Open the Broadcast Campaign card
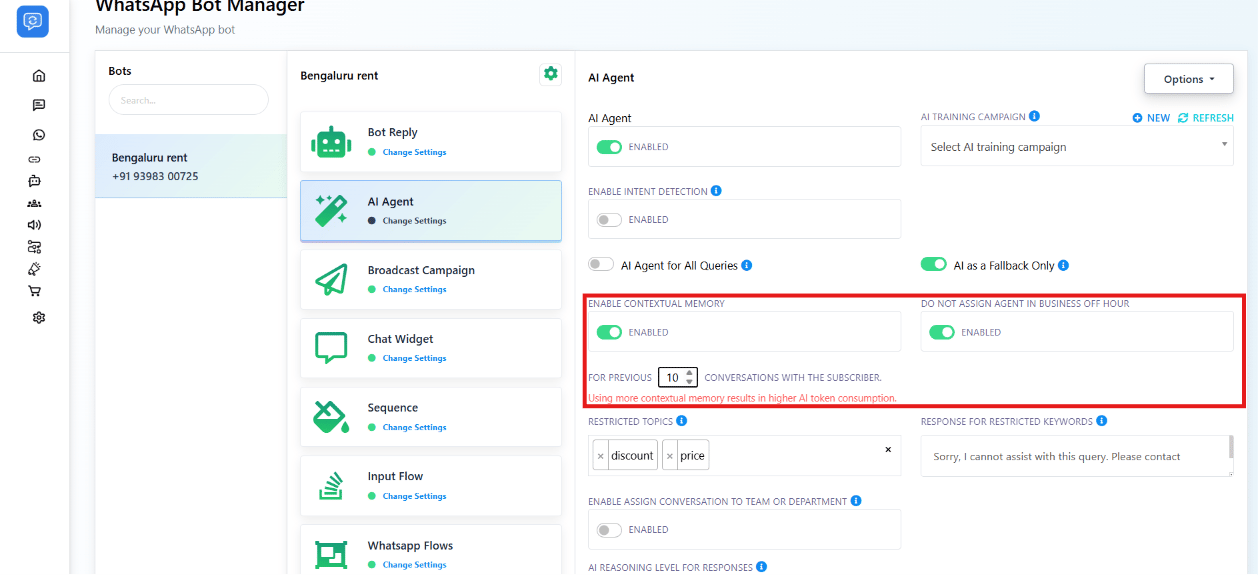1258x575 pixels. point(431,279)
